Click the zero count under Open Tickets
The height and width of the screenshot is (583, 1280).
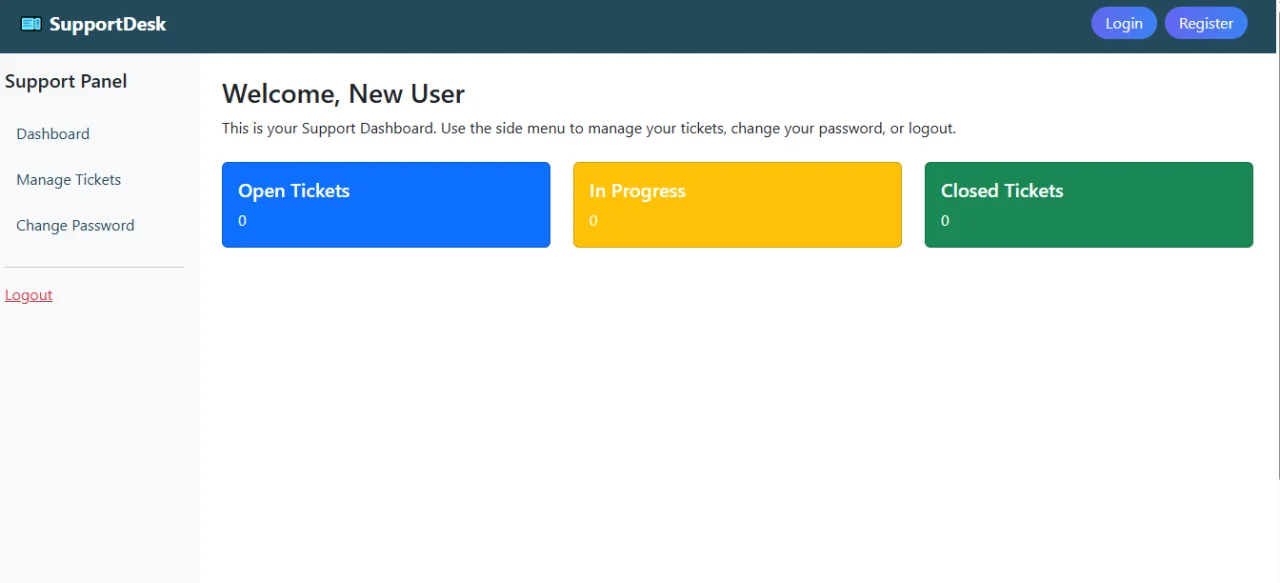point(242,221)
